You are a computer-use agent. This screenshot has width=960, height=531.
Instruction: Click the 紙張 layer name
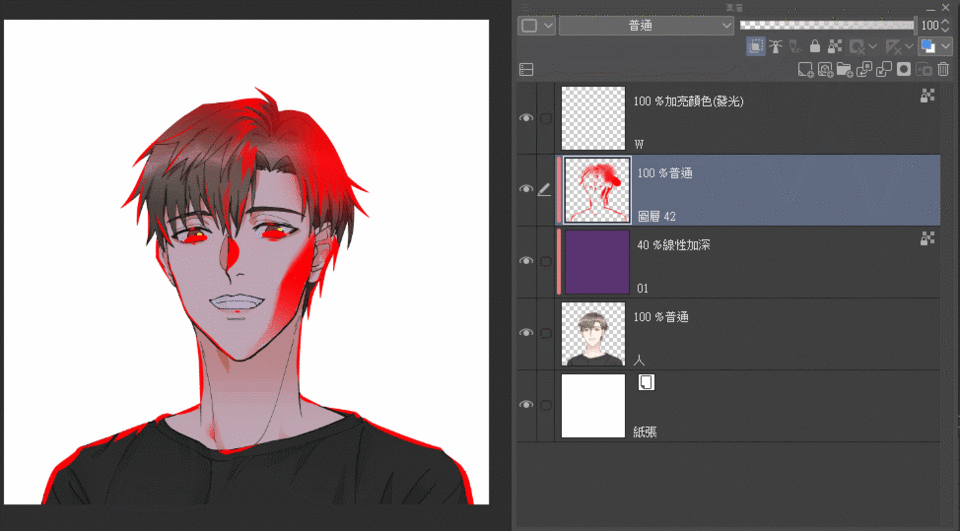pos(645,432)
